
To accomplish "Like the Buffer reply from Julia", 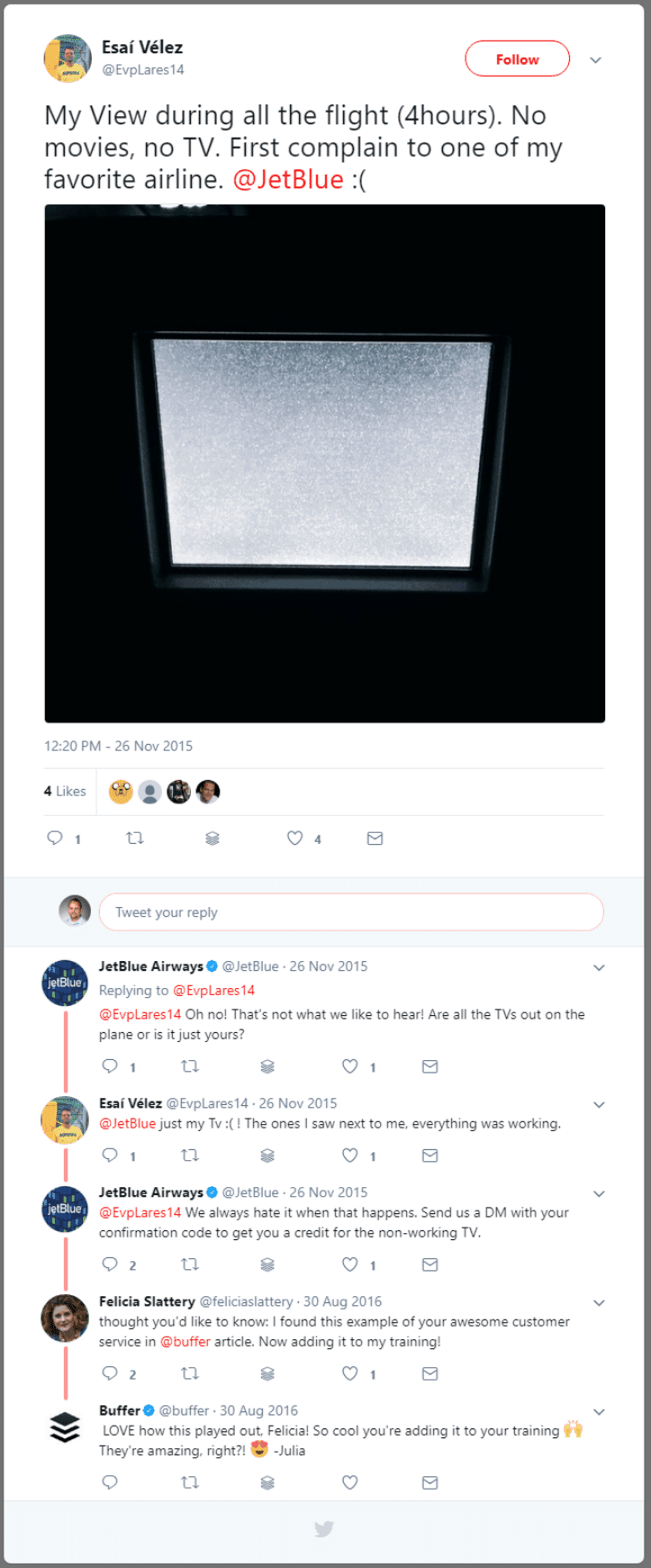I will pyautogui.click(x=349, y=1482).
